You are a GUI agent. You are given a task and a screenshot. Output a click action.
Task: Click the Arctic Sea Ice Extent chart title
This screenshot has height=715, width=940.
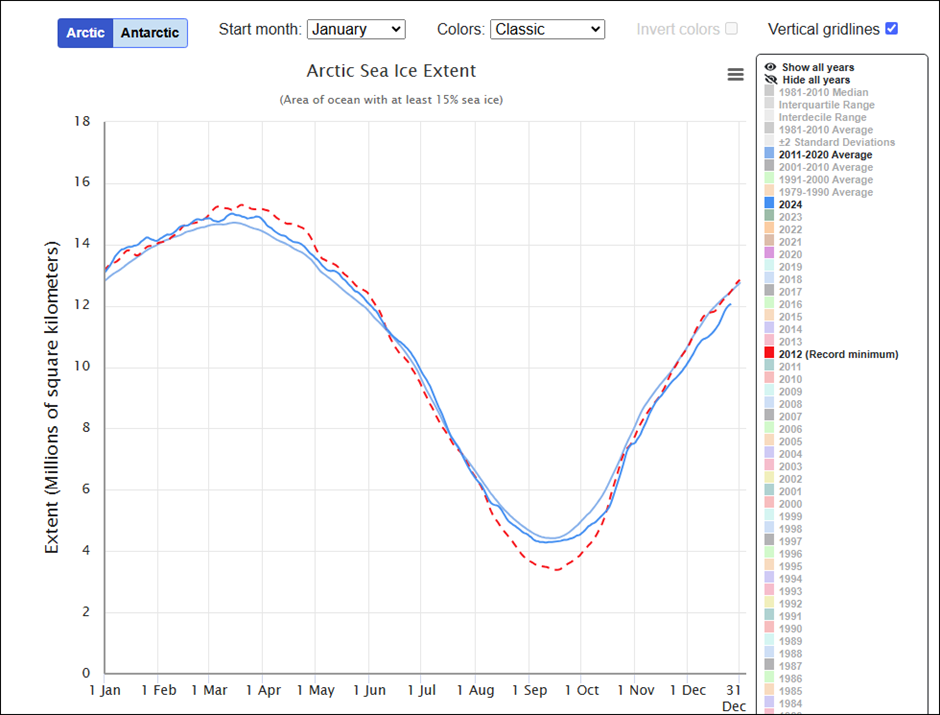pos(391,71)
